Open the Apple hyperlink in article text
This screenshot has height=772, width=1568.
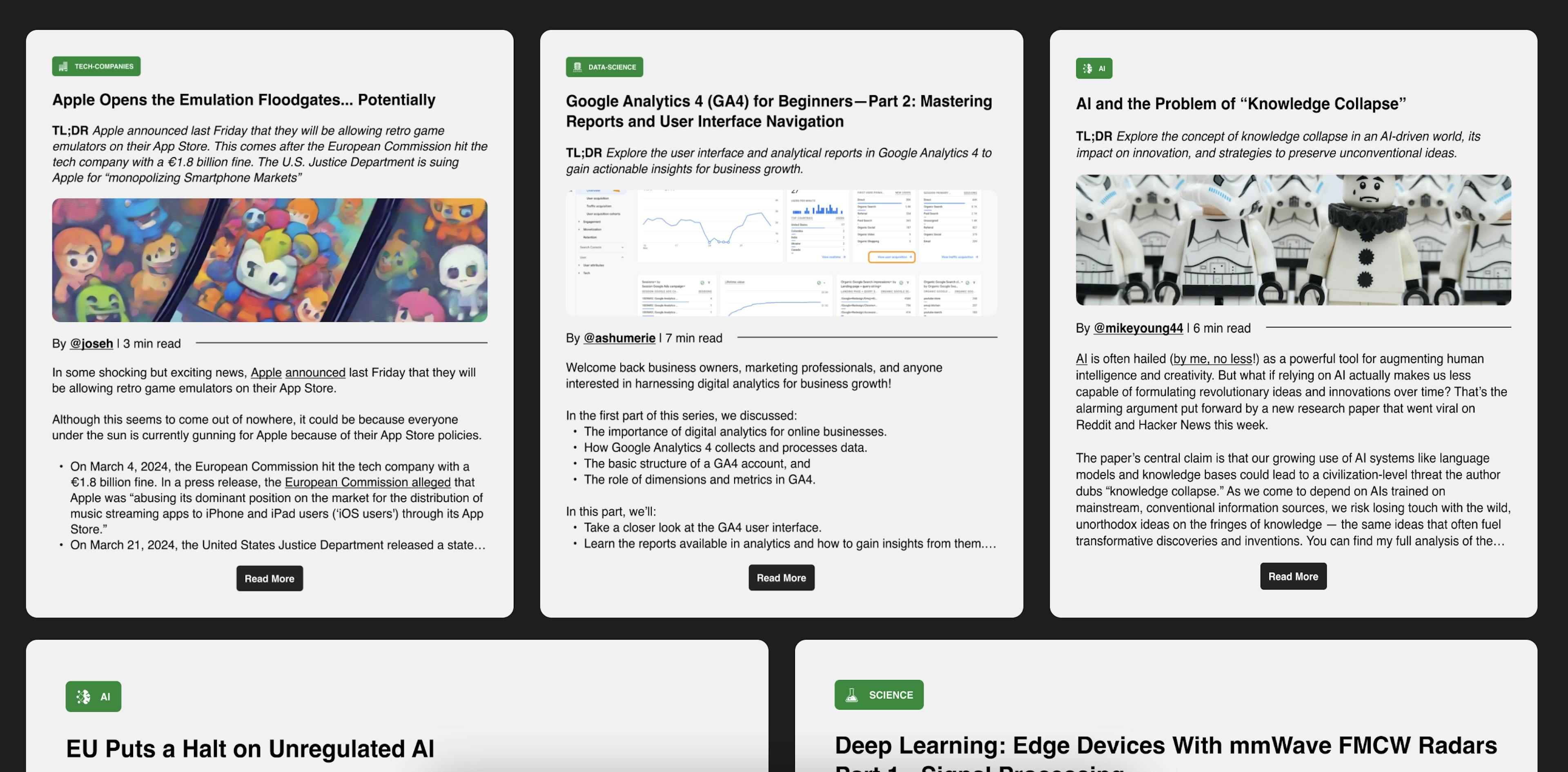pos(266,372)
